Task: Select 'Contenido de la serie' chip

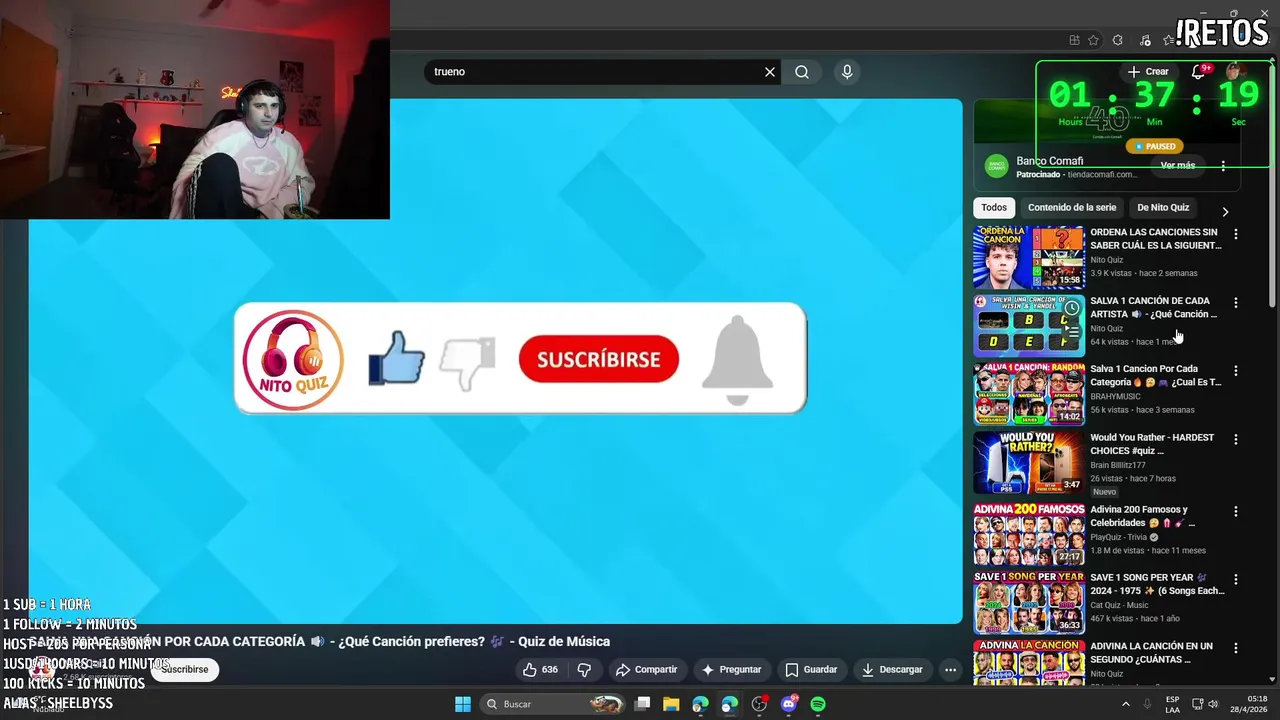Action: pos(1072,208)
